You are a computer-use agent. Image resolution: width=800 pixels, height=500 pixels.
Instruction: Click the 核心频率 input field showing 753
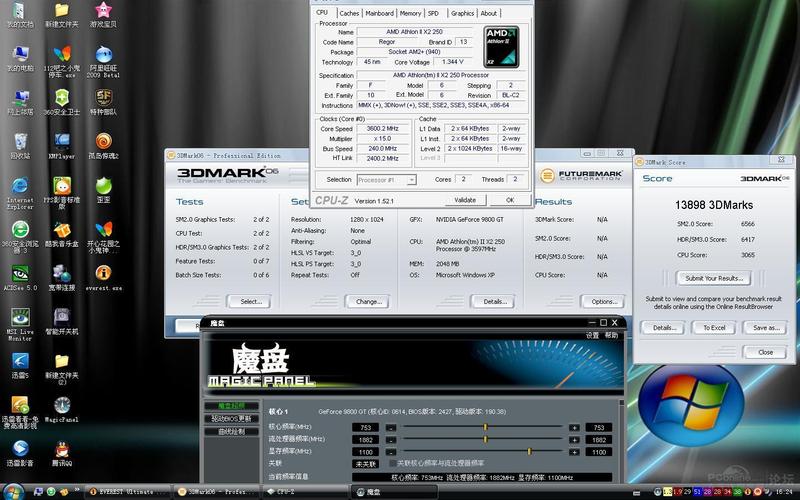[x=365, y=428]
